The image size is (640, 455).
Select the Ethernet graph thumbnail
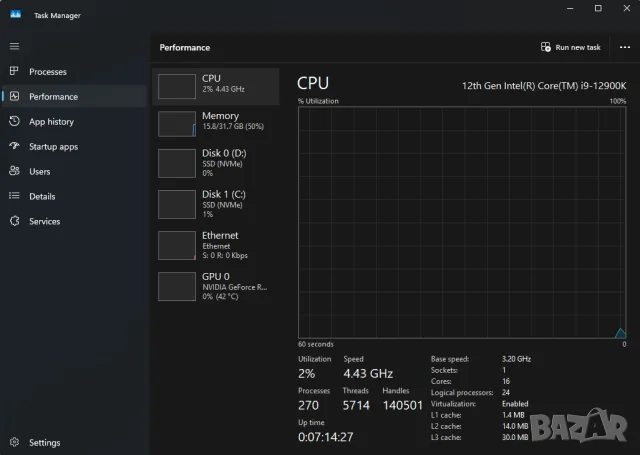pyautogui.click(x=177, y=245)
